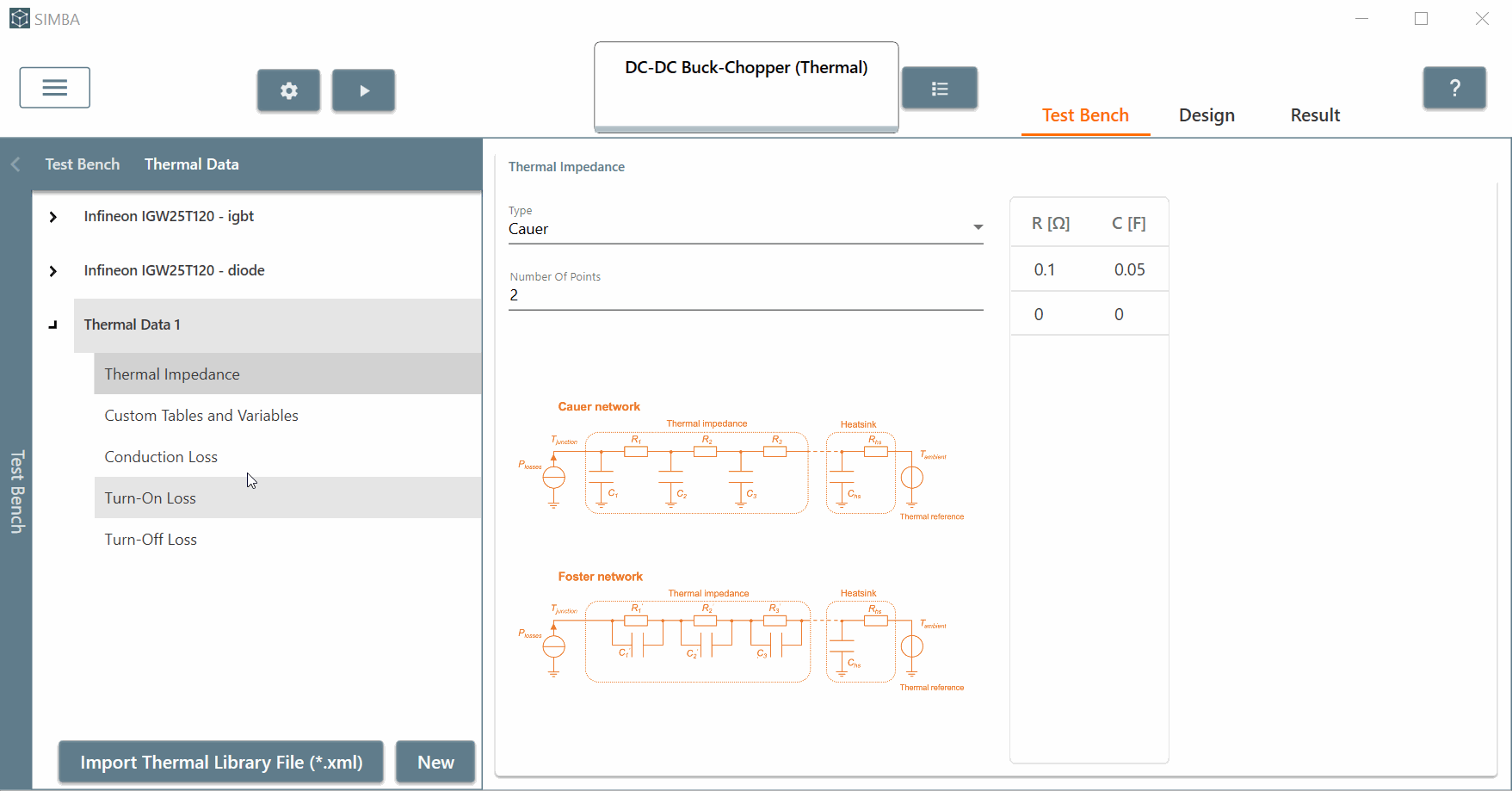1512x791 pixels.
Task: Open help with question mark button
Action: click(x=1454, y=88)
